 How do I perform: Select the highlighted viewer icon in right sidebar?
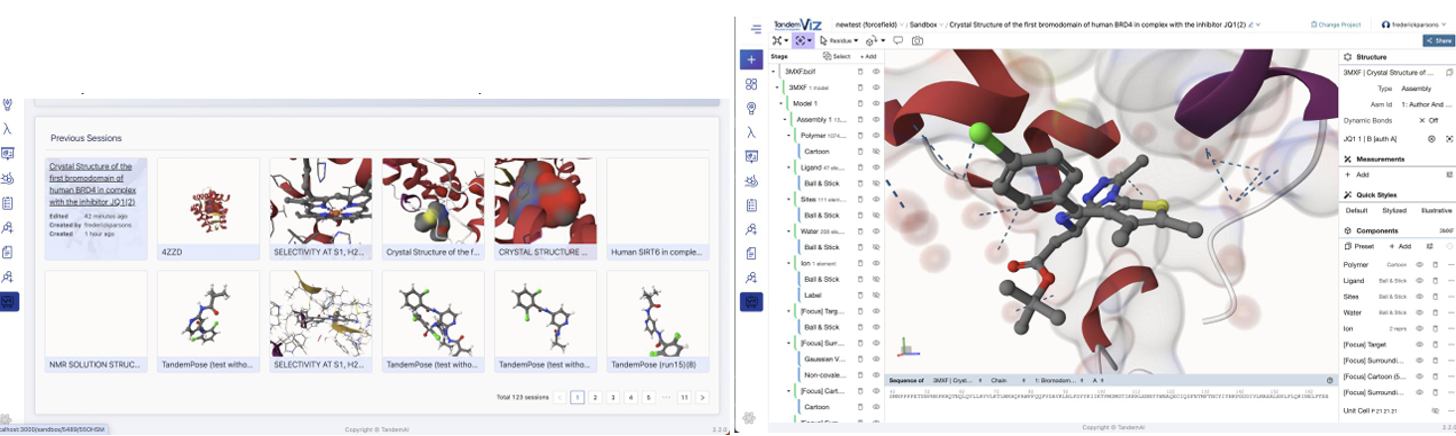[x=751, y=301]
